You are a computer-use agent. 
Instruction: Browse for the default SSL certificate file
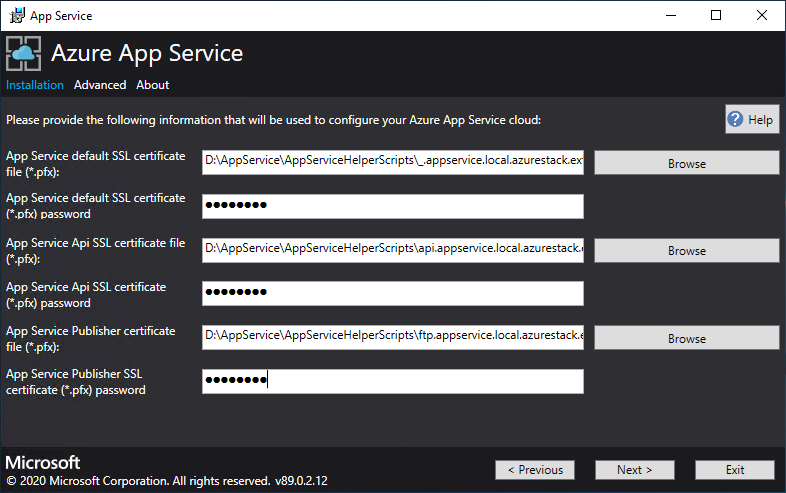[686, 163]
